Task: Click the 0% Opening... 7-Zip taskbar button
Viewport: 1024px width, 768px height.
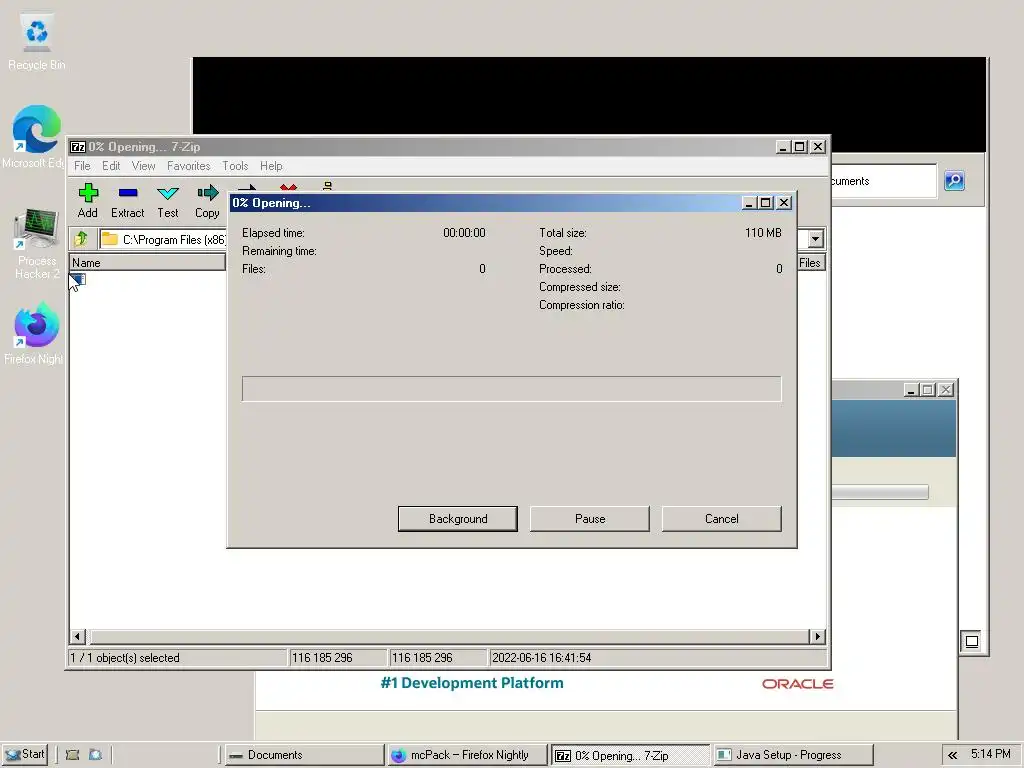Action: coord(630,755)
